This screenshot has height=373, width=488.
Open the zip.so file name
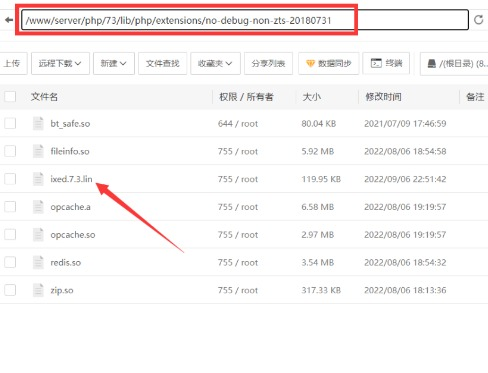point(62,290)
